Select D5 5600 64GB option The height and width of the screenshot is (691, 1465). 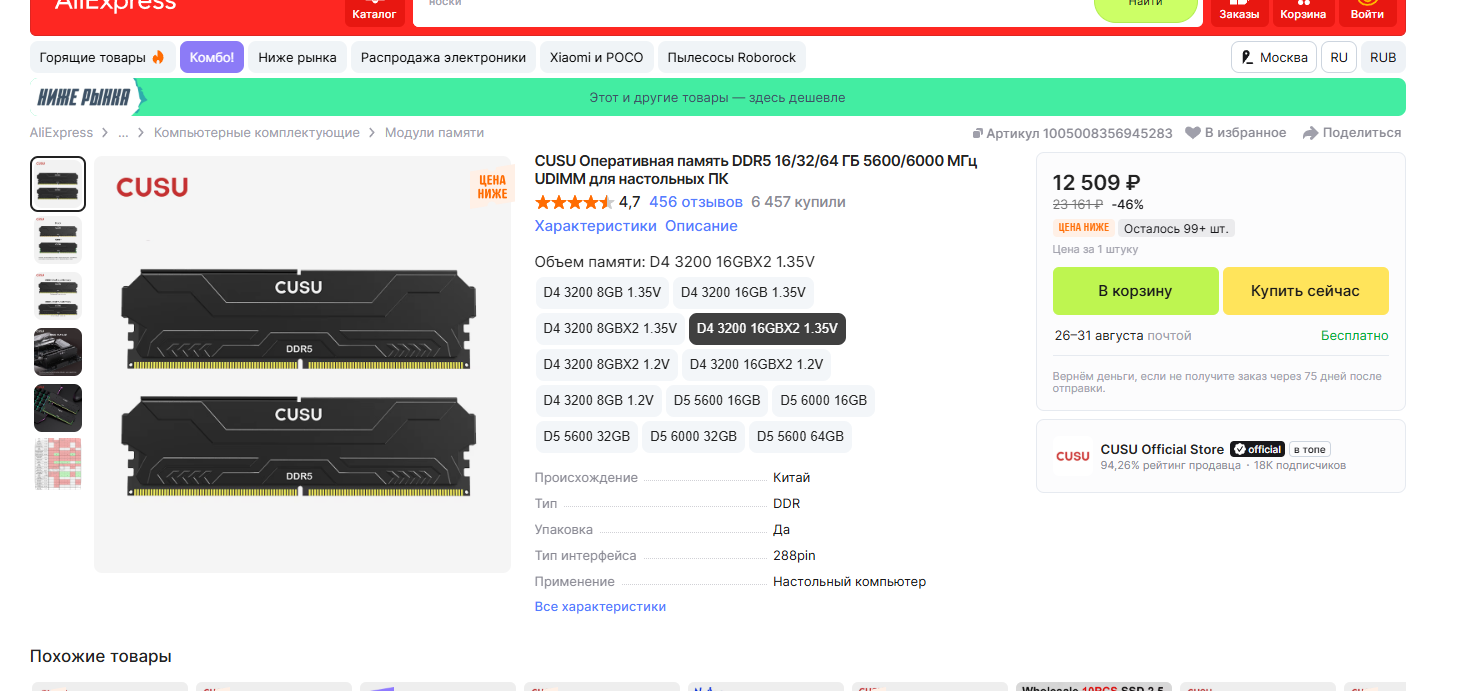tap(800, 436)
